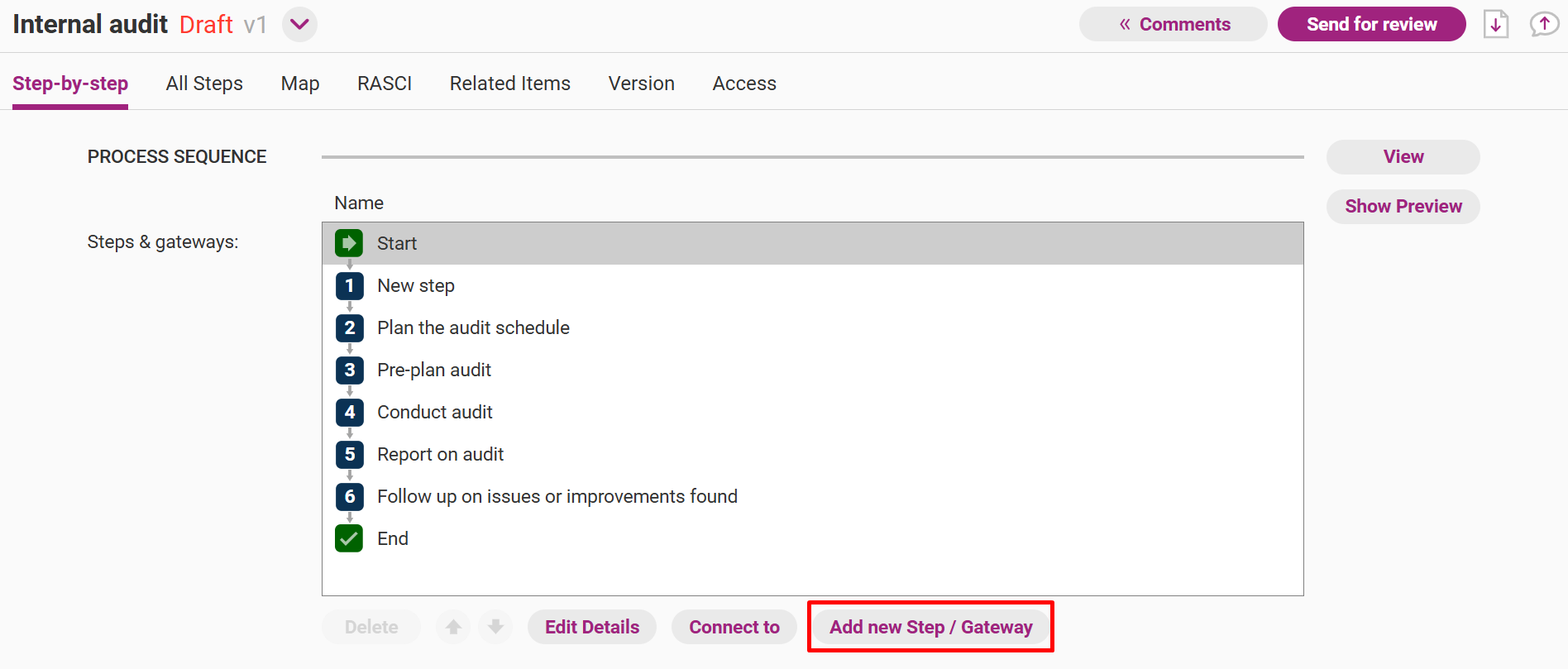
Task: Select the green Start icon
Action: 349,243
